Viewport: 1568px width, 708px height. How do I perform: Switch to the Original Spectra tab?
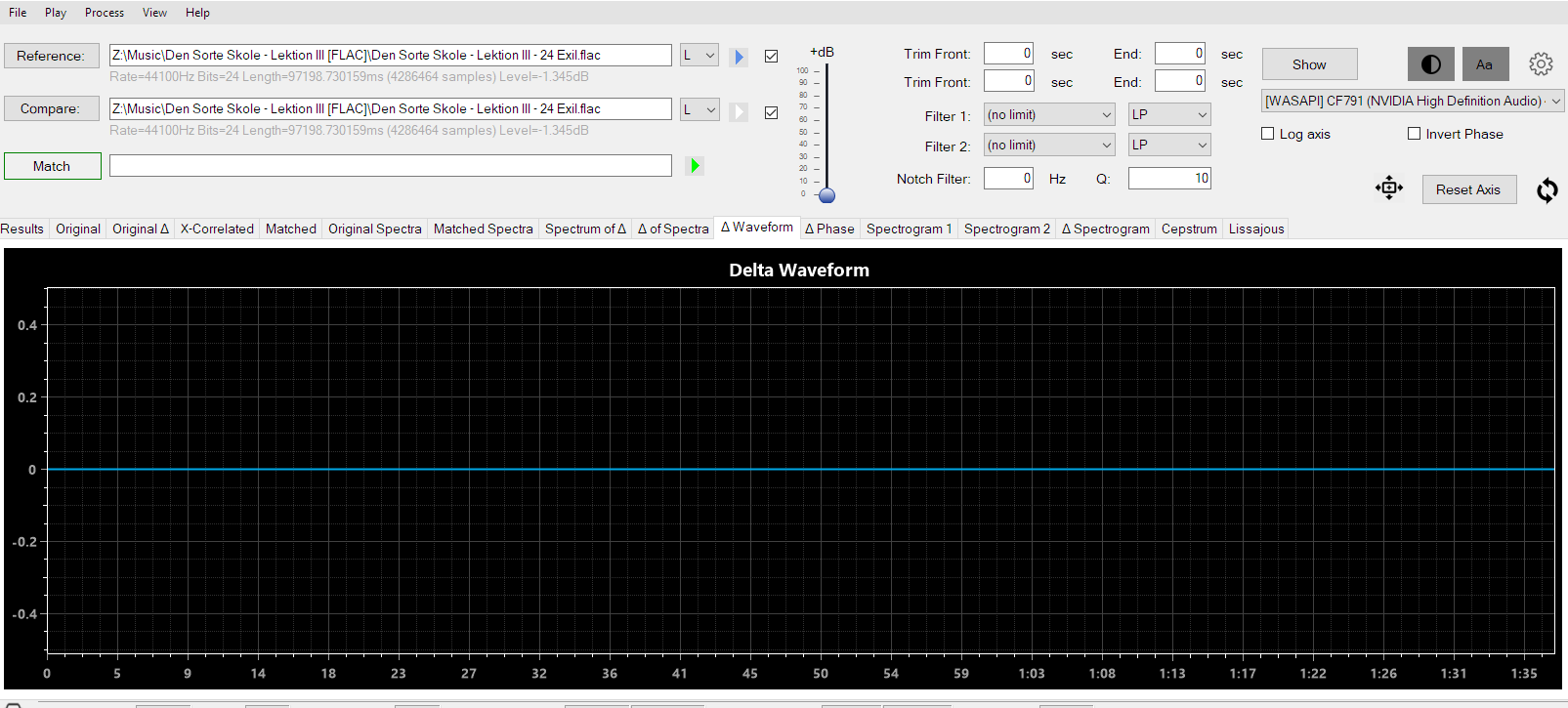click(375, 229)
